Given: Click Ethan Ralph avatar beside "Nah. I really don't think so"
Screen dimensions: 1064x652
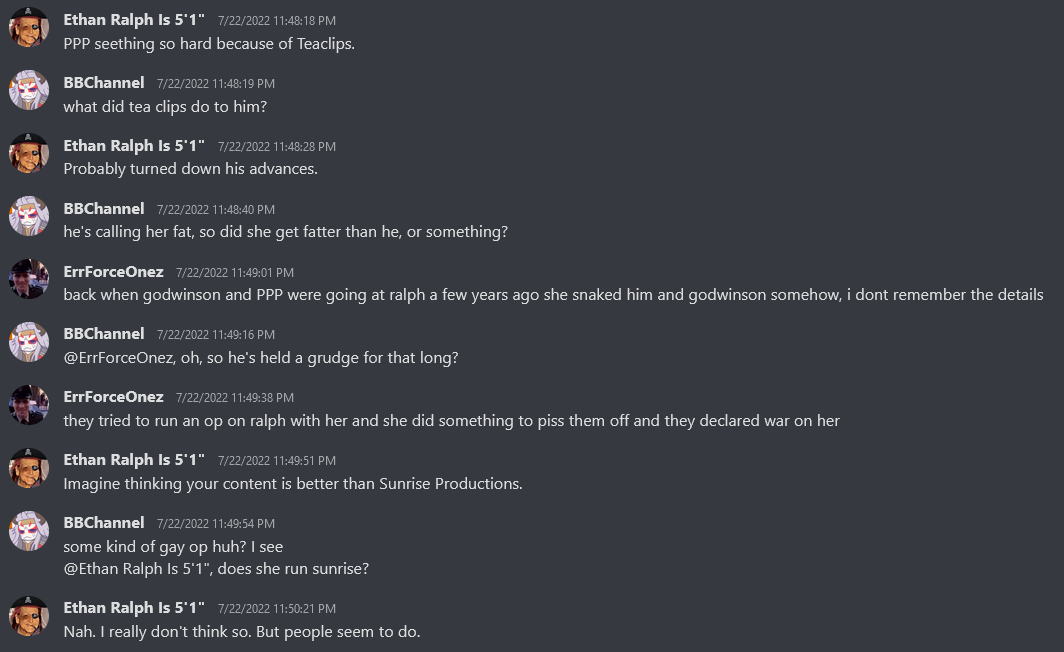Looking at the screenshot, I should click(x=29, y=615).
